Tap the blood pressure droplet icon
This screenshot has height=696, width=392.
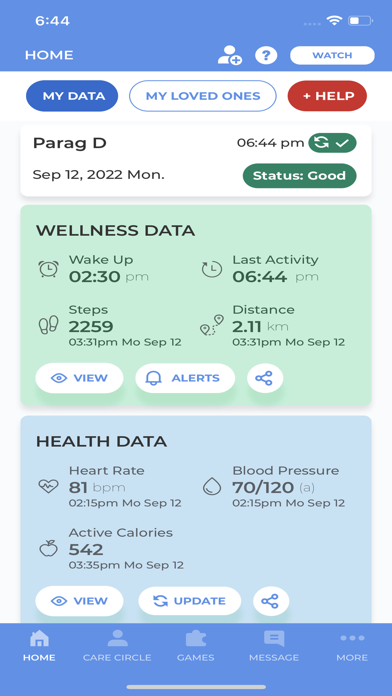tap(212, 486)
